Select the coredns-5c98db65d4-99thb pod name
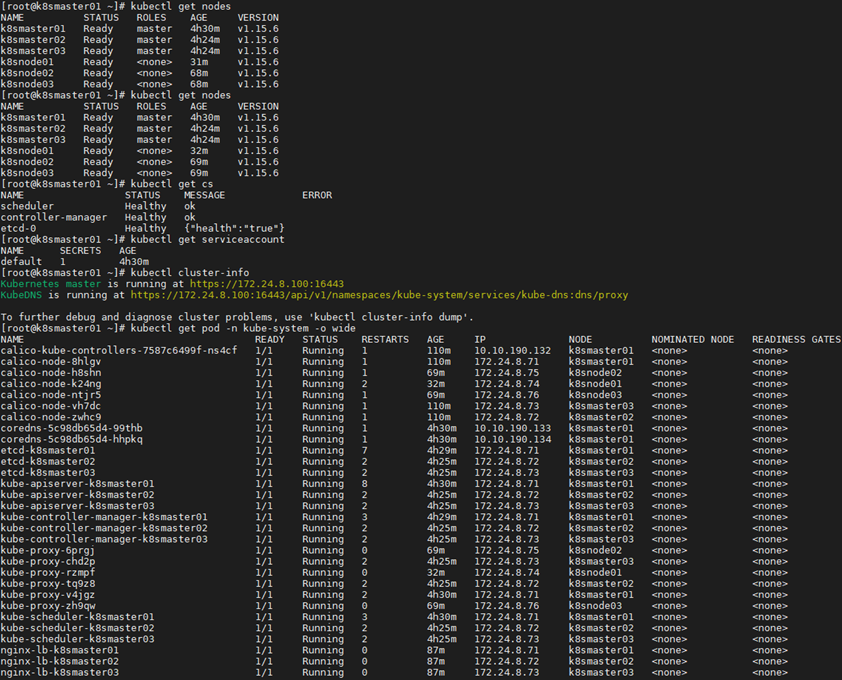The image size is (842, 680). pyautogui.click(x=71, y=428)
